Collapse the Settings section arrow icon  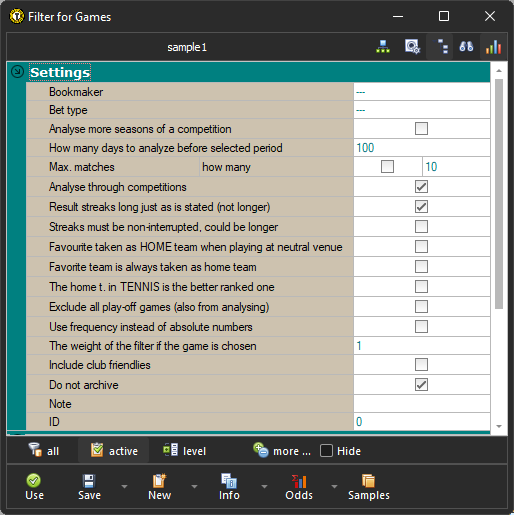[x=17, y=72]
